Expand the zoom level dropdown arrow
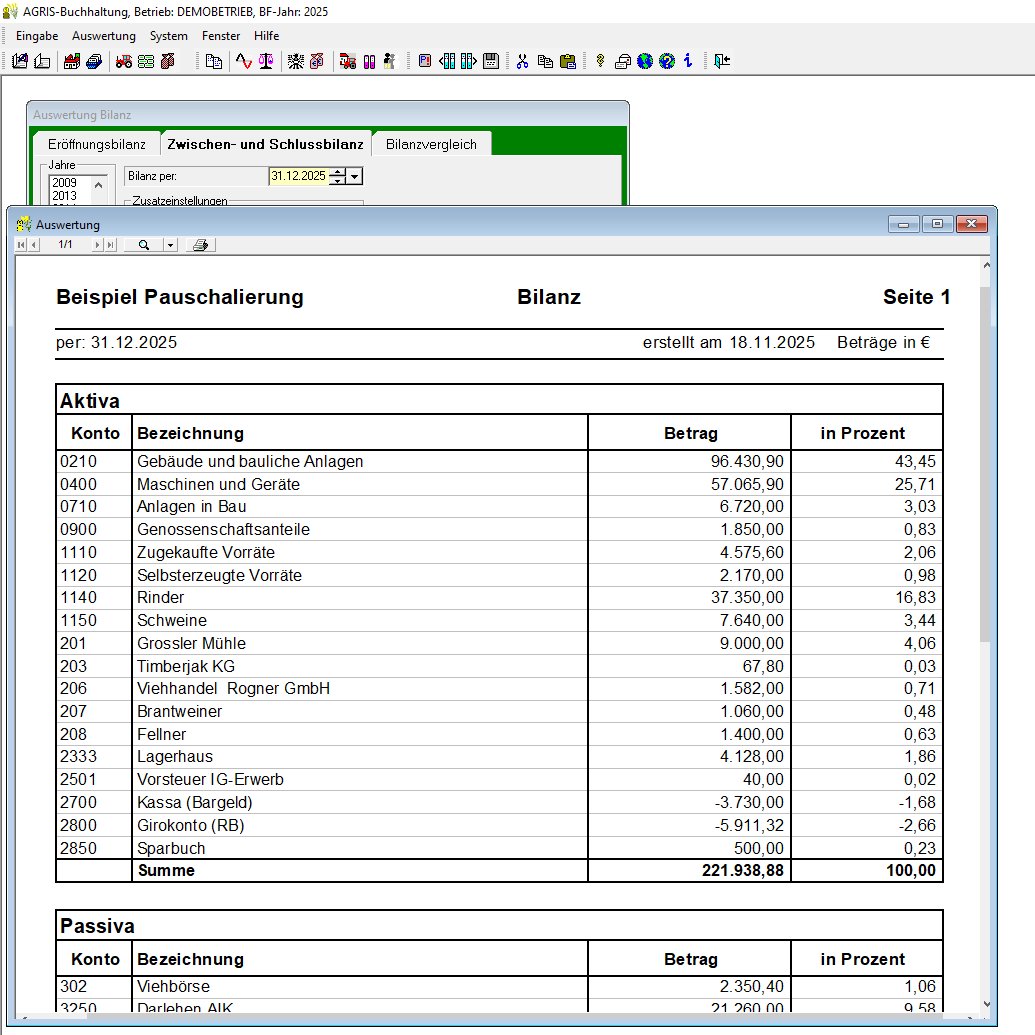The width and height of the screenshot is (1035, 1035). [170, 245]
